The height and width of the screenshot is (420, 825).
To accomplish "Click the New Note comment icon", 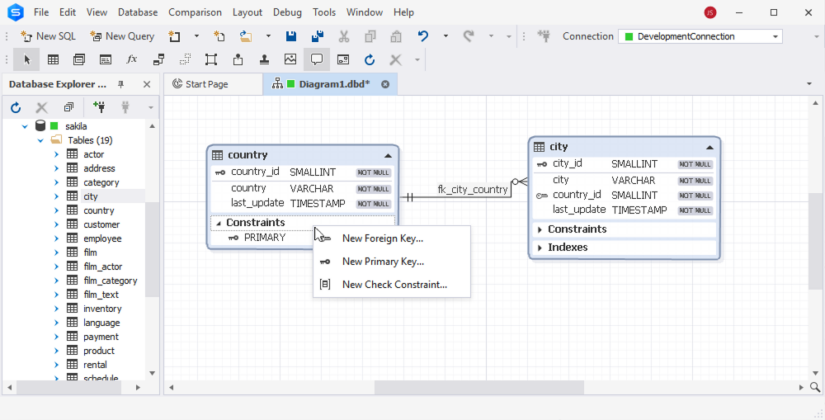I will (x=316, y=60).
